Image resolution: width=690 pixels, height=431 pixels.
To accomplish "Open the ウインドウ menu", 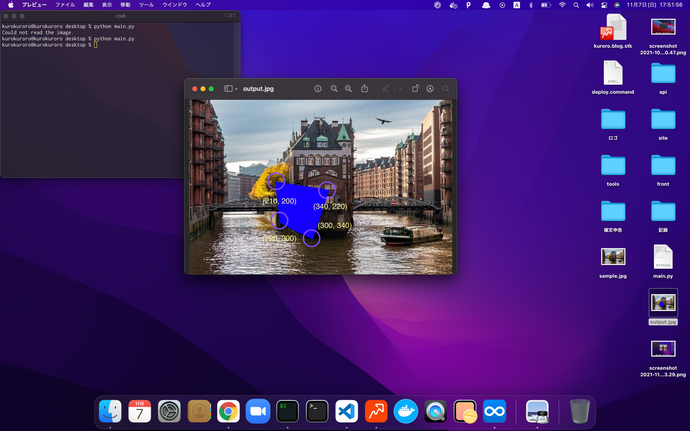I will 175,5.
